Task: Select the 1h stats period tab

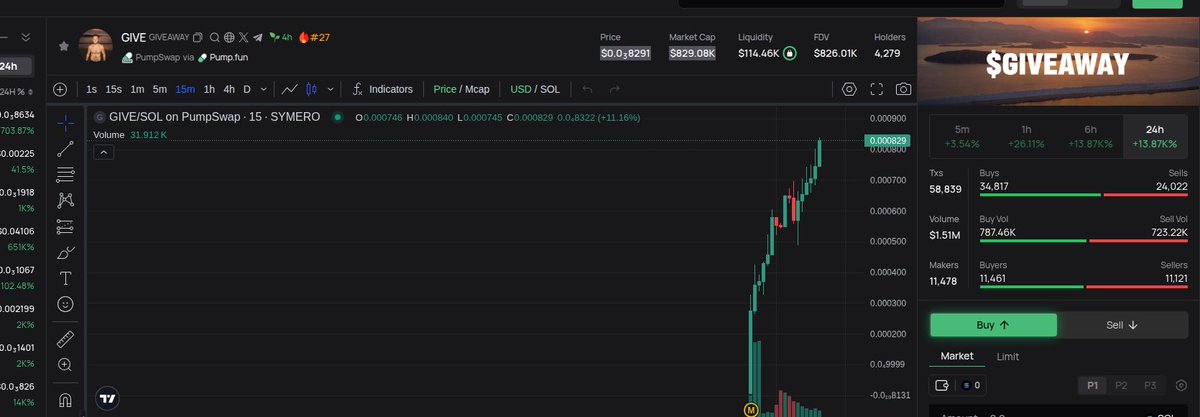Action: coord(1026,137)
